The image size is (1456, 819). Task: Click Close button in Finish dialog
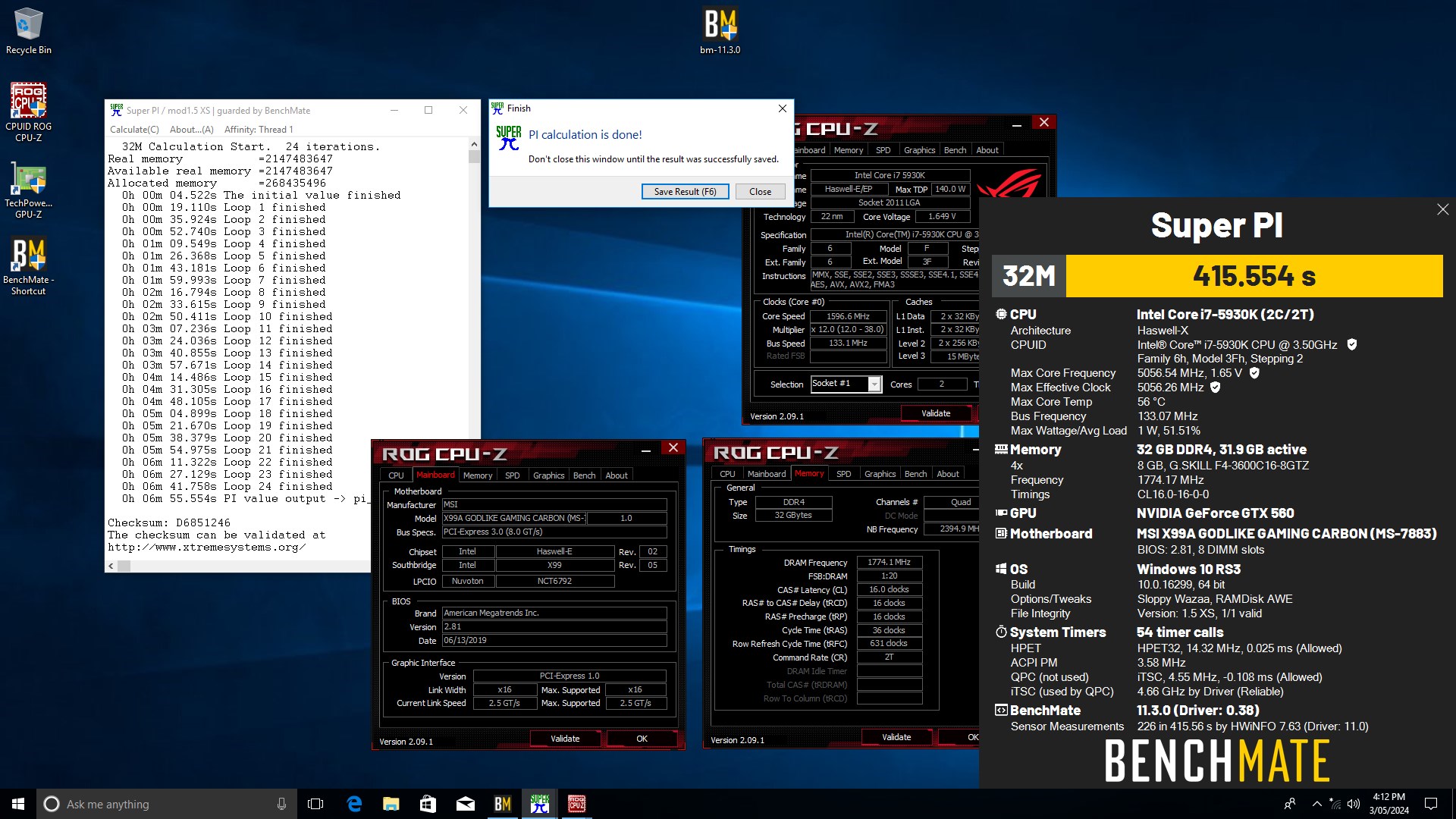coord(760,192)
